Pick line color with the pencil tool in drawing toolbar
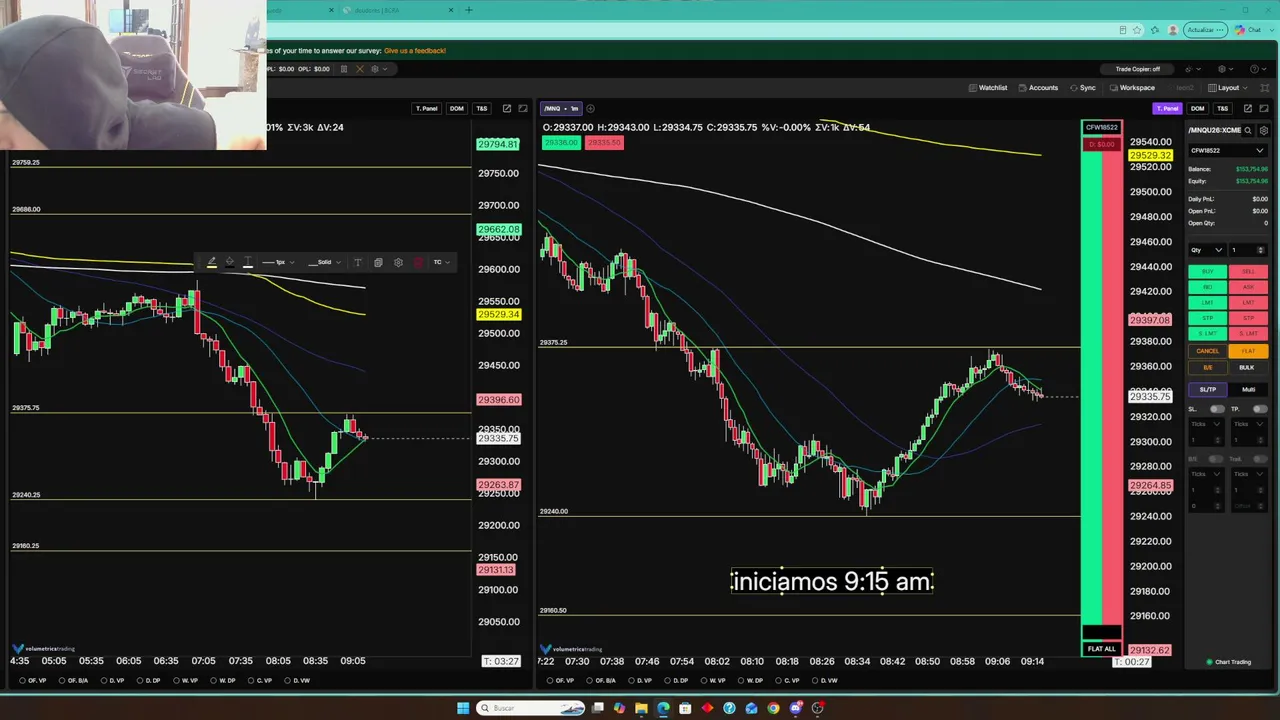 coord(211,262)
